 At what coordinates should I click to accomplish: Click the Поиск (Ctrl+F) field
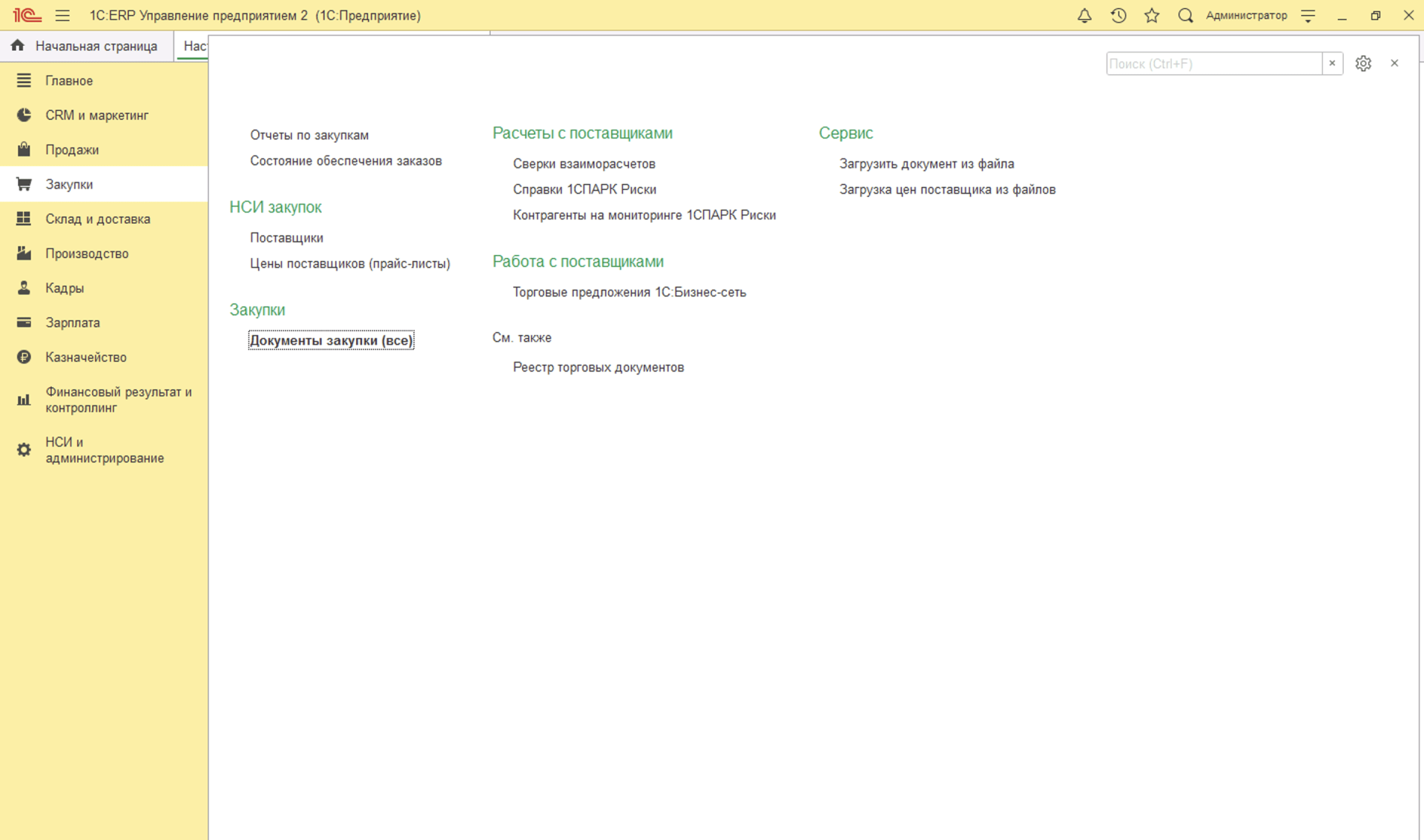click(x=1213, y=64)
